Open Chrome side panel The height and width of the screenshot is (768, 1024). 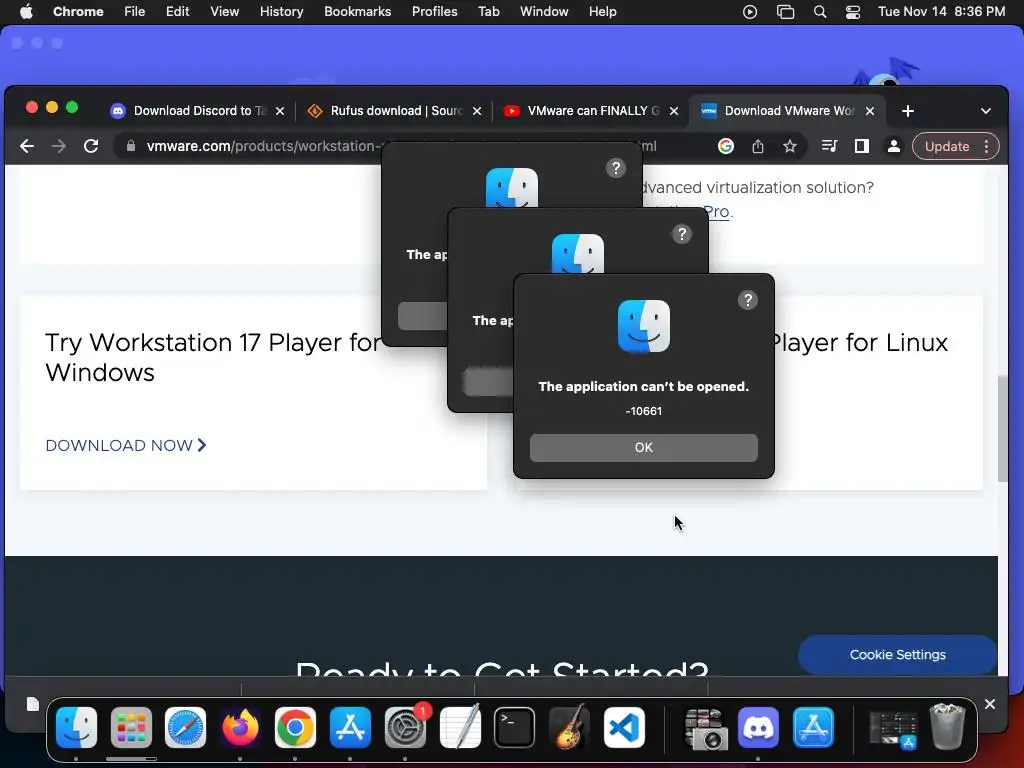861,146
